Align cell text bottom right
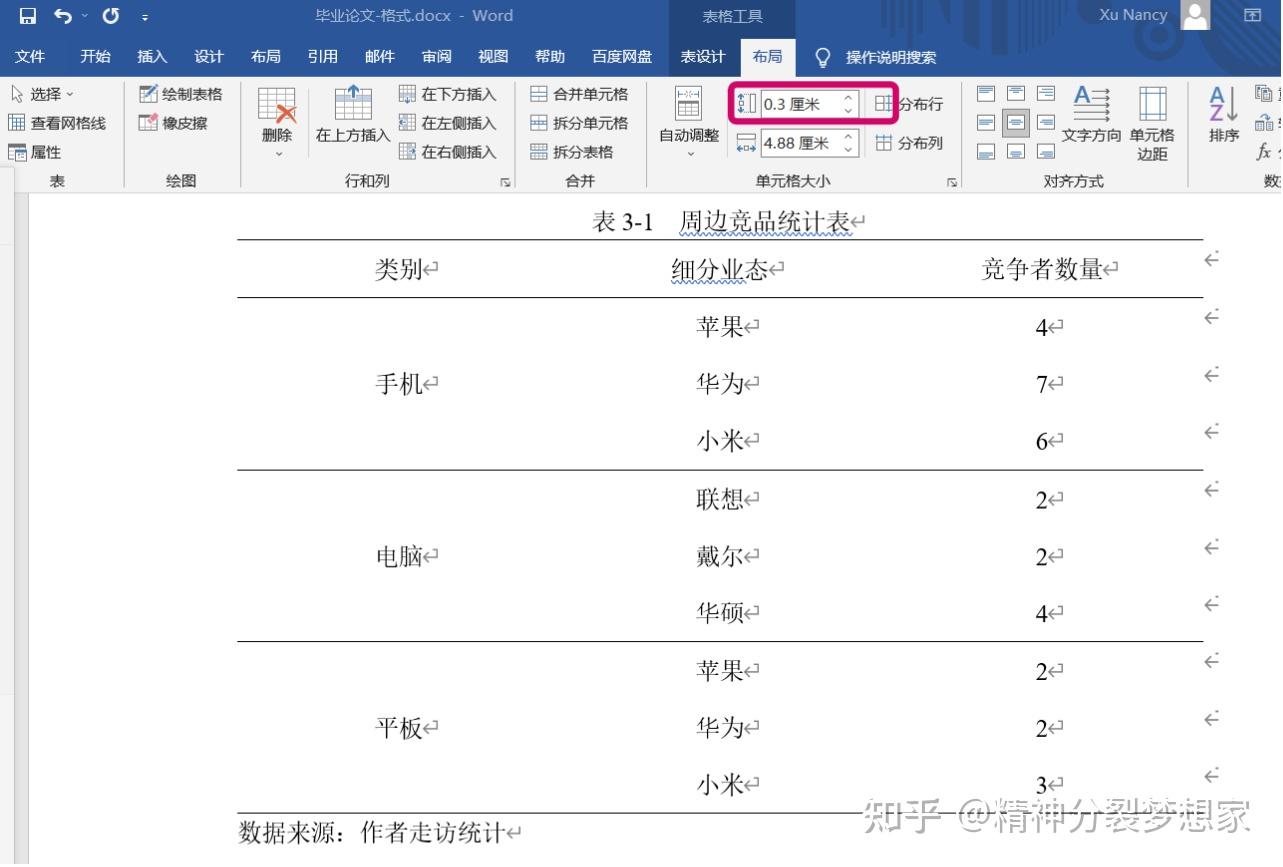 tap(1046, 152)
